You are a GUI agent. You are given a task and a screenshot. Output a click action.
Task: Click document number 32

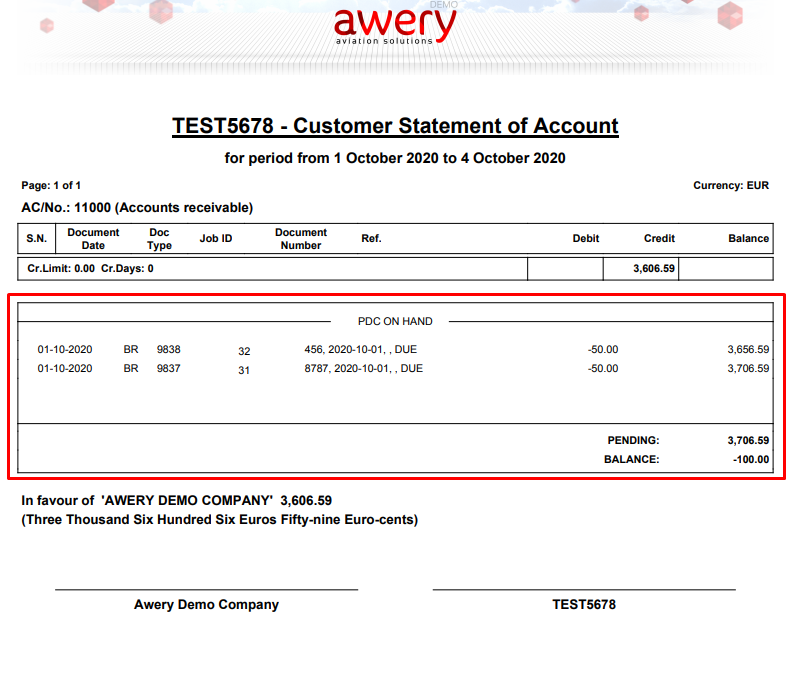point(244,351)
